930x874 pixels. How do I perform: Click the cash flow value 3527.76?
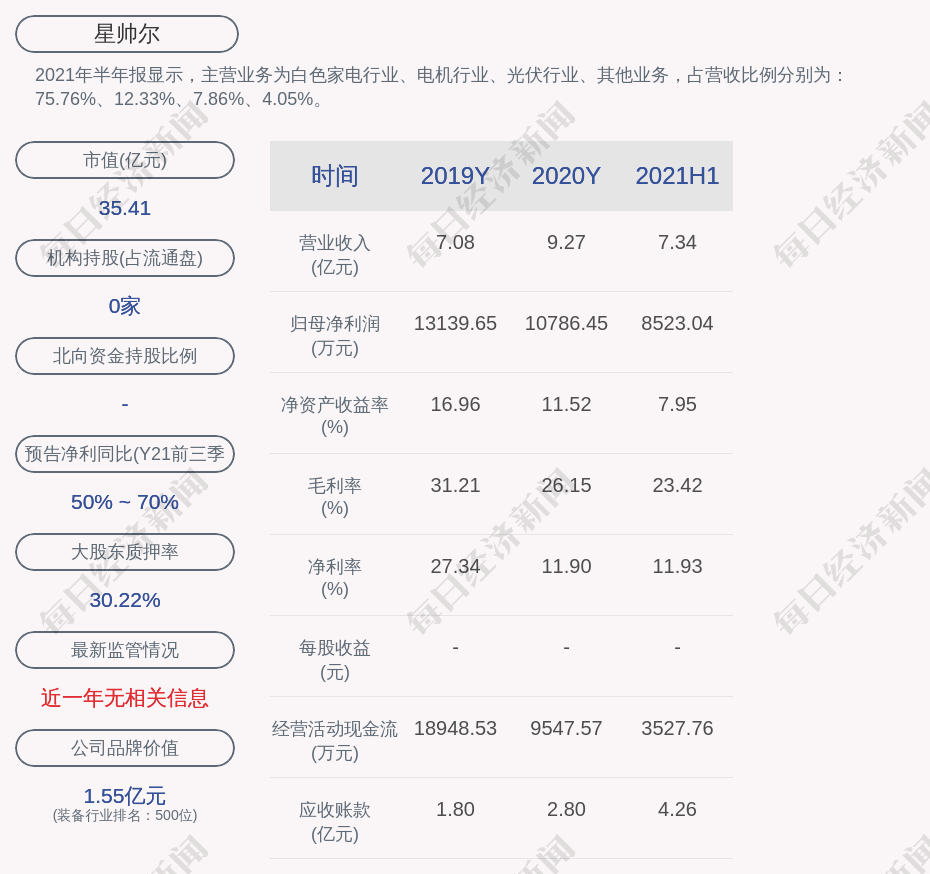(x=677, y=728)
